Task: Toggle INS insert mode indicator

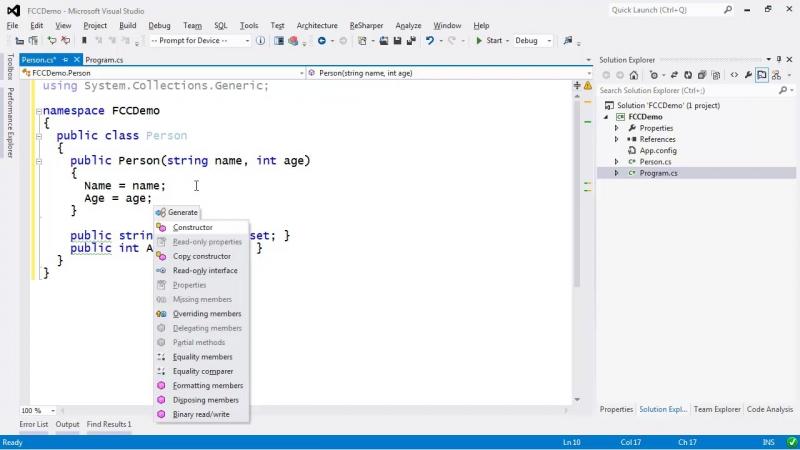Action: pos(768,442)
